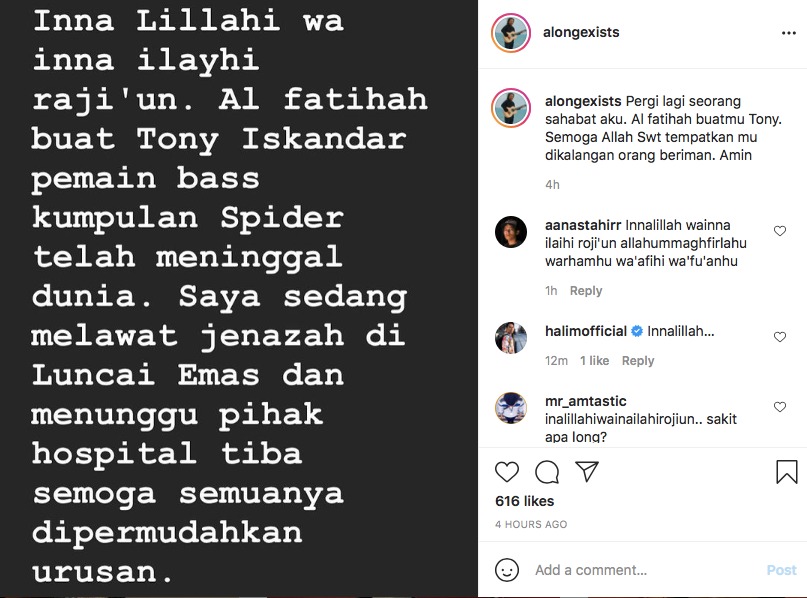The image size is (807, 598).
Task: Save post with bookmark icon
Action: pos(786,472)
